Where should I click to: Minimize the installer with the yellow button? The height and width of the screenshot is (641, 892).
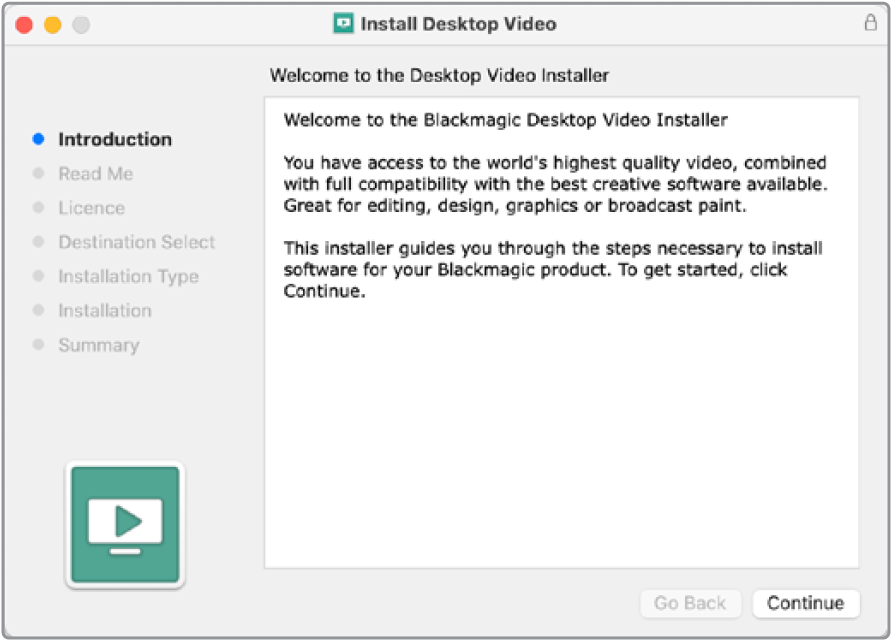click(x=52, y=25)
